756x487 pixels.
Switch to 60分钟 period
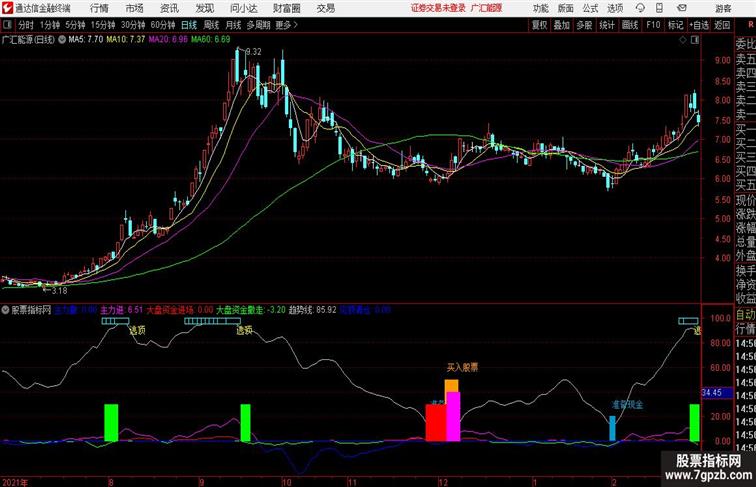point(163,25)
